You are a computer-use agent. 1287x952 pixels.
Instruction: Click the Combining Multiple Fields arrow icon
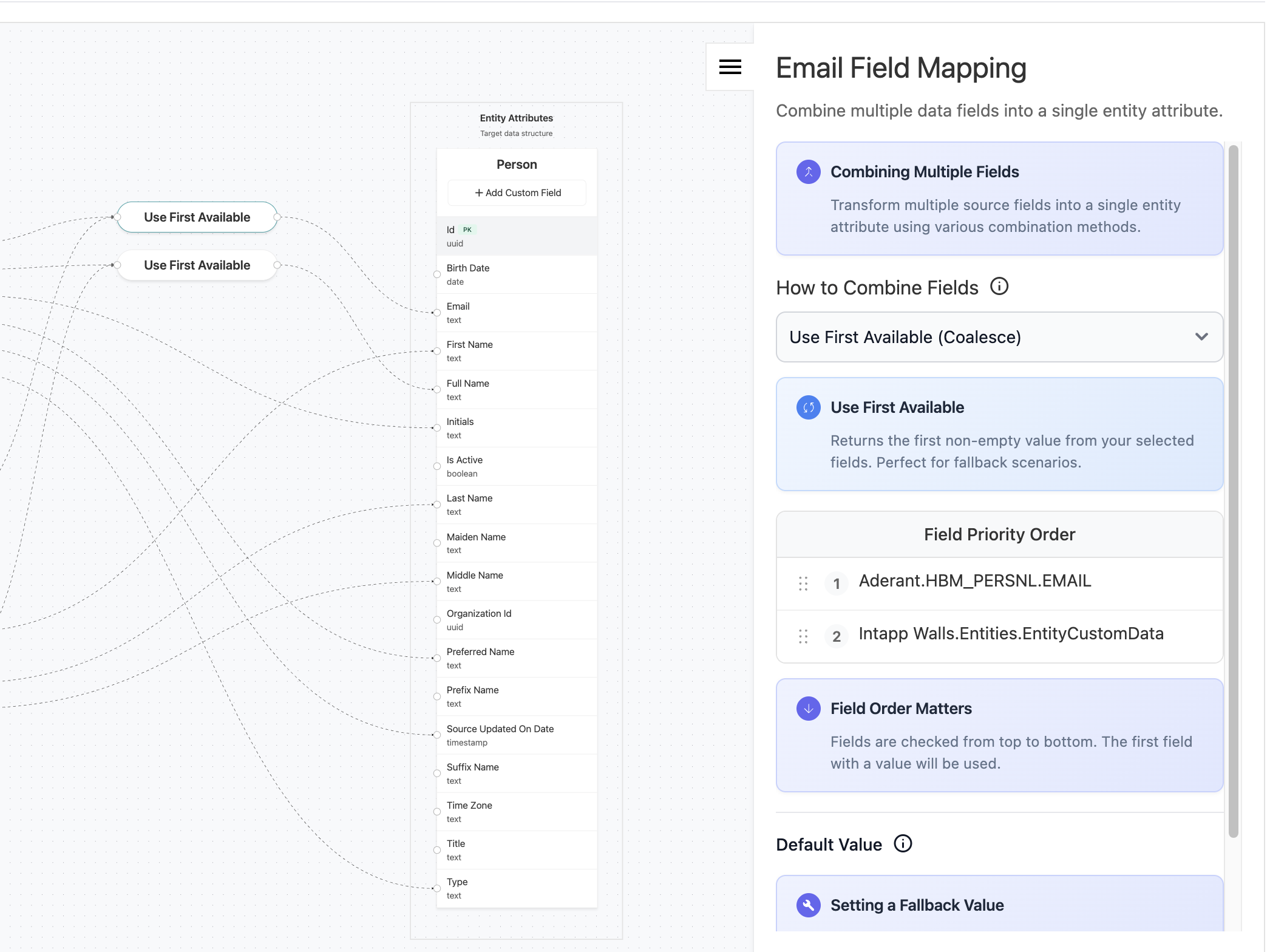[x=808, y=172]
